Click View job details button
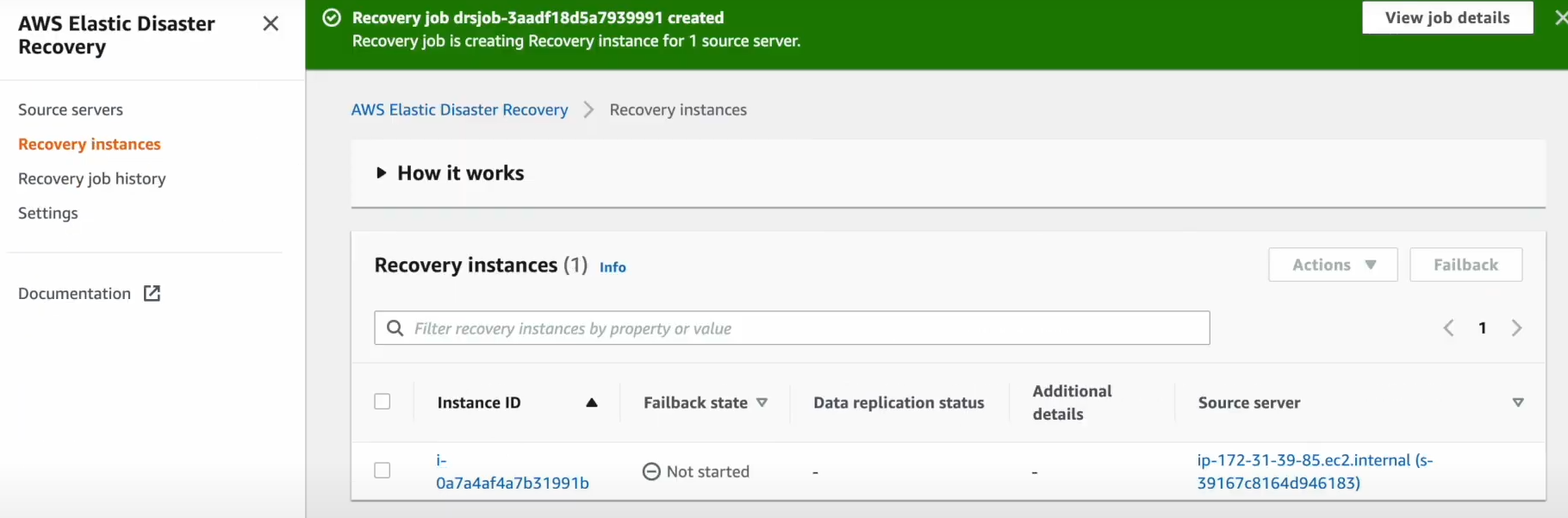The image size is (1568, 518). point(1447,17)
